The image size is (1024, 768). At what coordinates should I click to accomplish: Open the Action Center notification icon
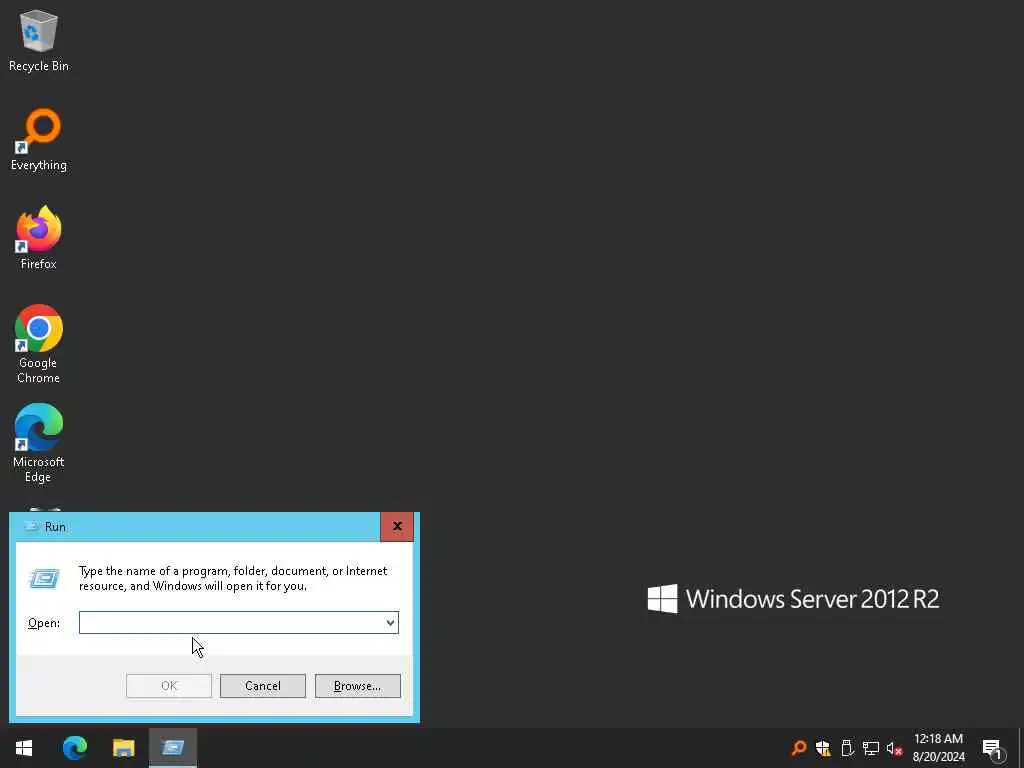coord(993,748)
